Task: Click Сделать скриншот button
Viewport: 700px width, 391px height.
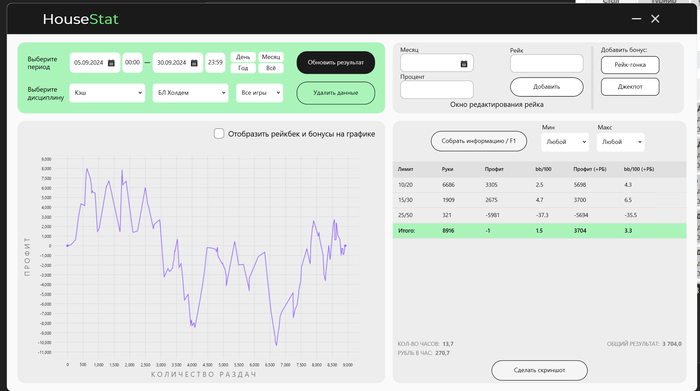Action: click(539, 370)
